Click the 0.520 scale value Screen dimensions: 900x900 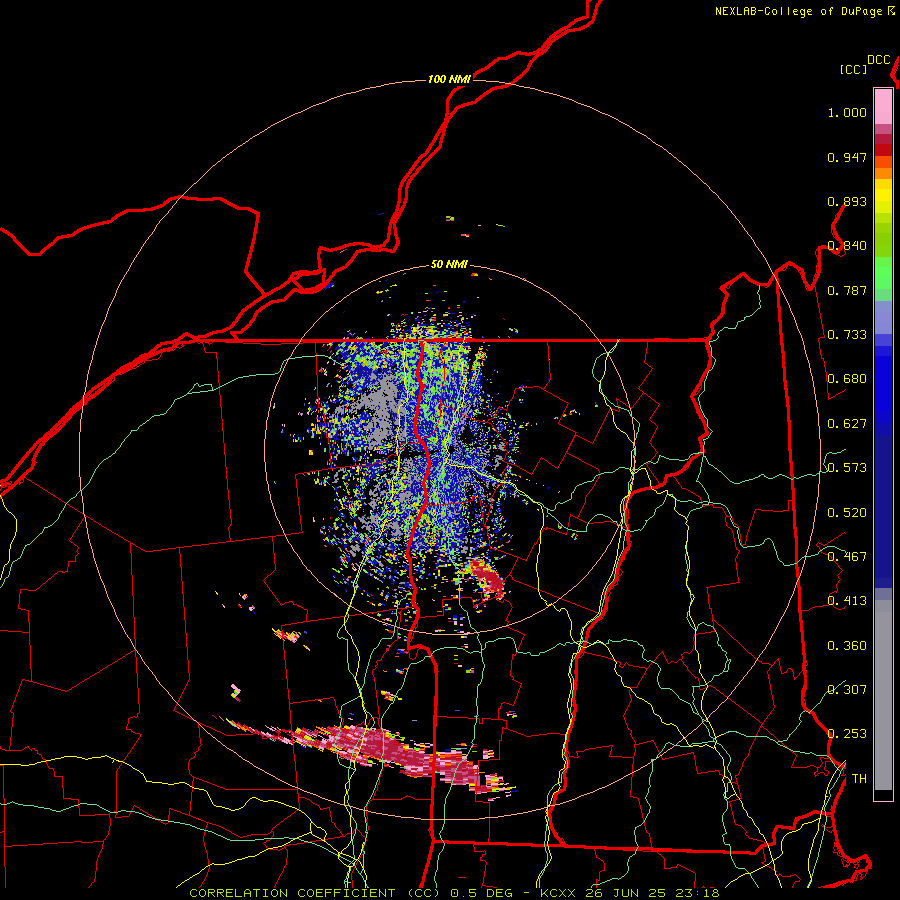coord(847,513)
